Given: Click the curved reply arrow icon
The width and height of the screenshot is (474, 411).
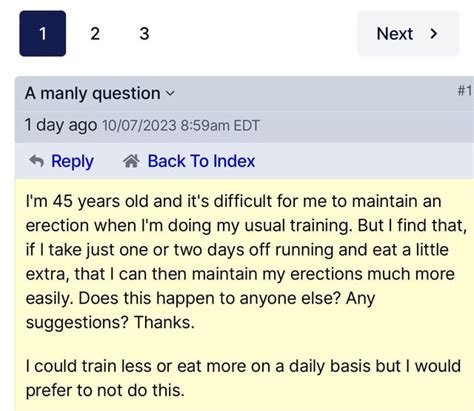Looking at the screenshot, I should click(37, 161).
